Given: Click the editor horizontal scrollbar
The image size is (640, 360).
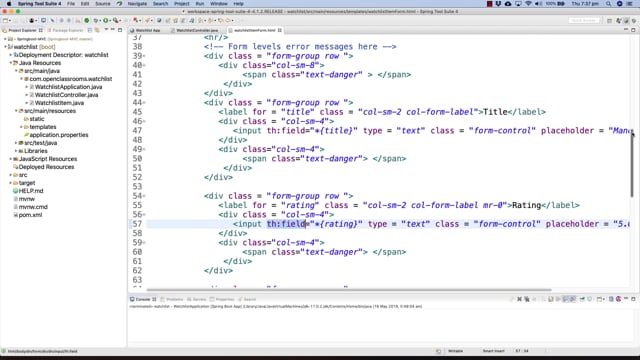Looking at the screenshot, I should pos(349,289).
